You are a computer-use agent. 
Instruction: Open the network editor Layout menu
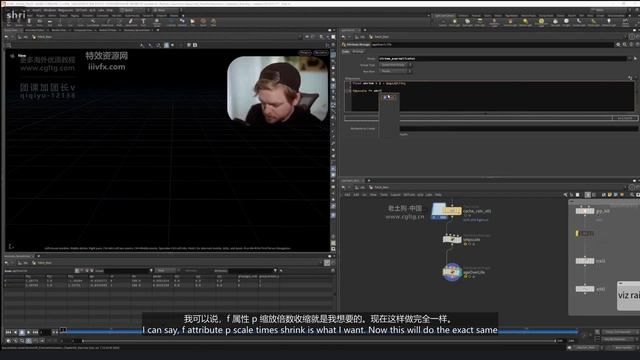(x=396, y=195)
